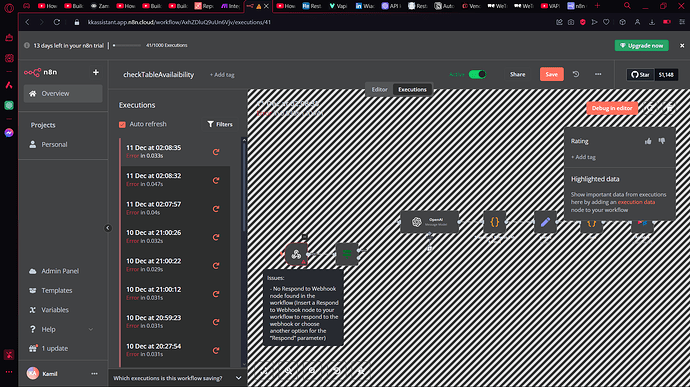Follow the execution data link
Screen dimensions: 690x387
coord(636,202)
